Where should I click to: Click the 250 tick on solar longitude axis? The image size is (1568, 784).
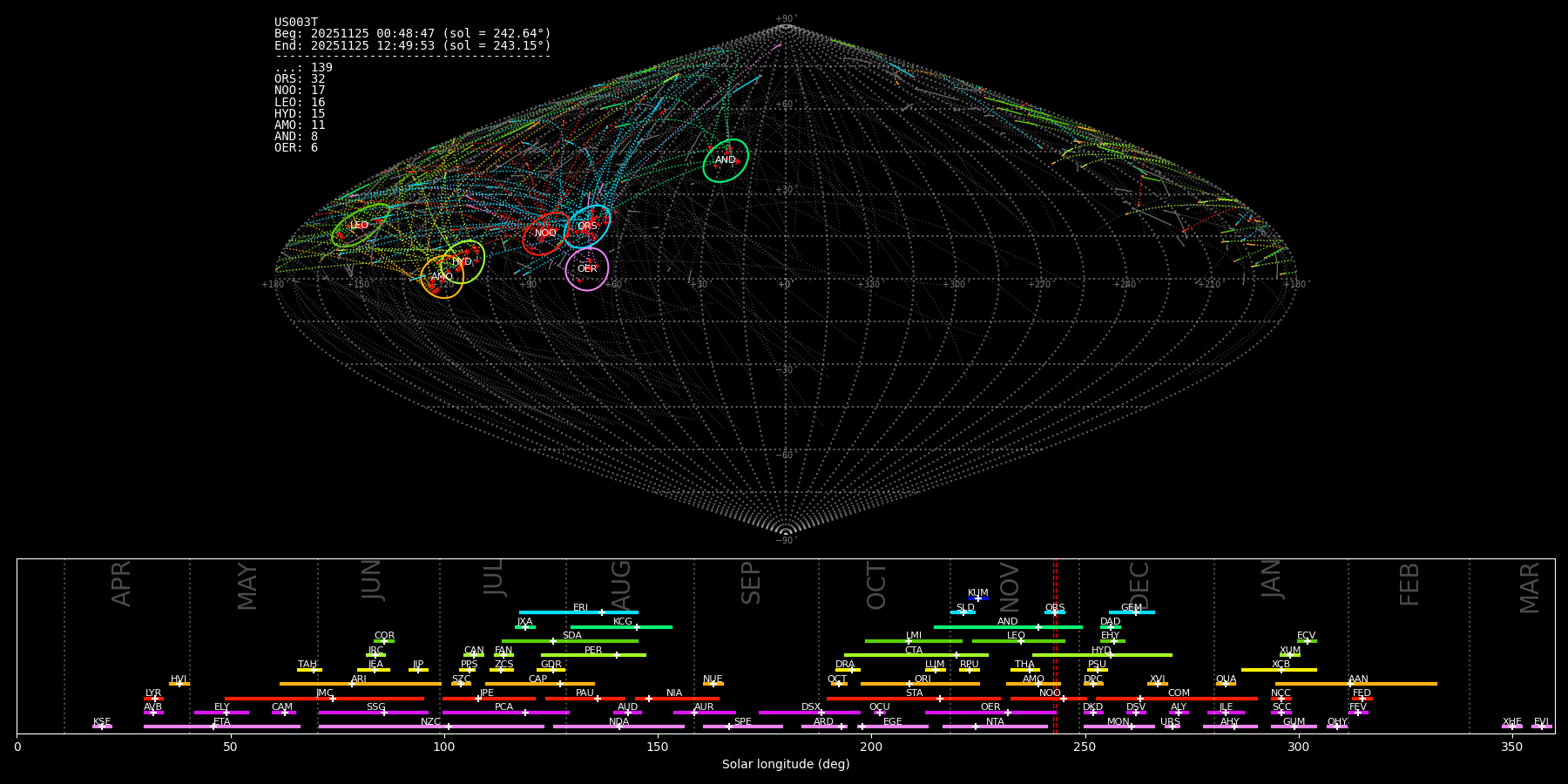pos(1085,747)
